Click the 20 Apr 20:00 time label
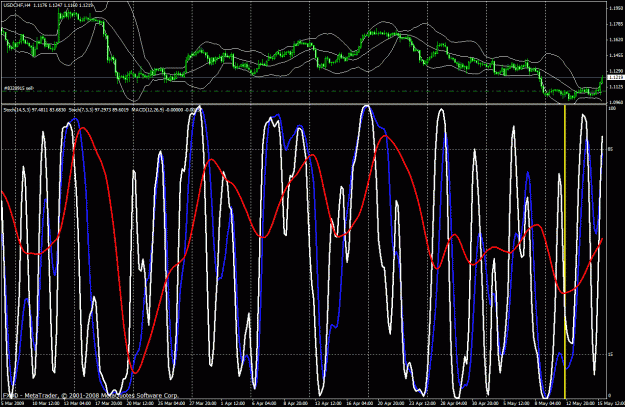Image resolution: width=625 pixels, height=407 pixels. (391, 403)
